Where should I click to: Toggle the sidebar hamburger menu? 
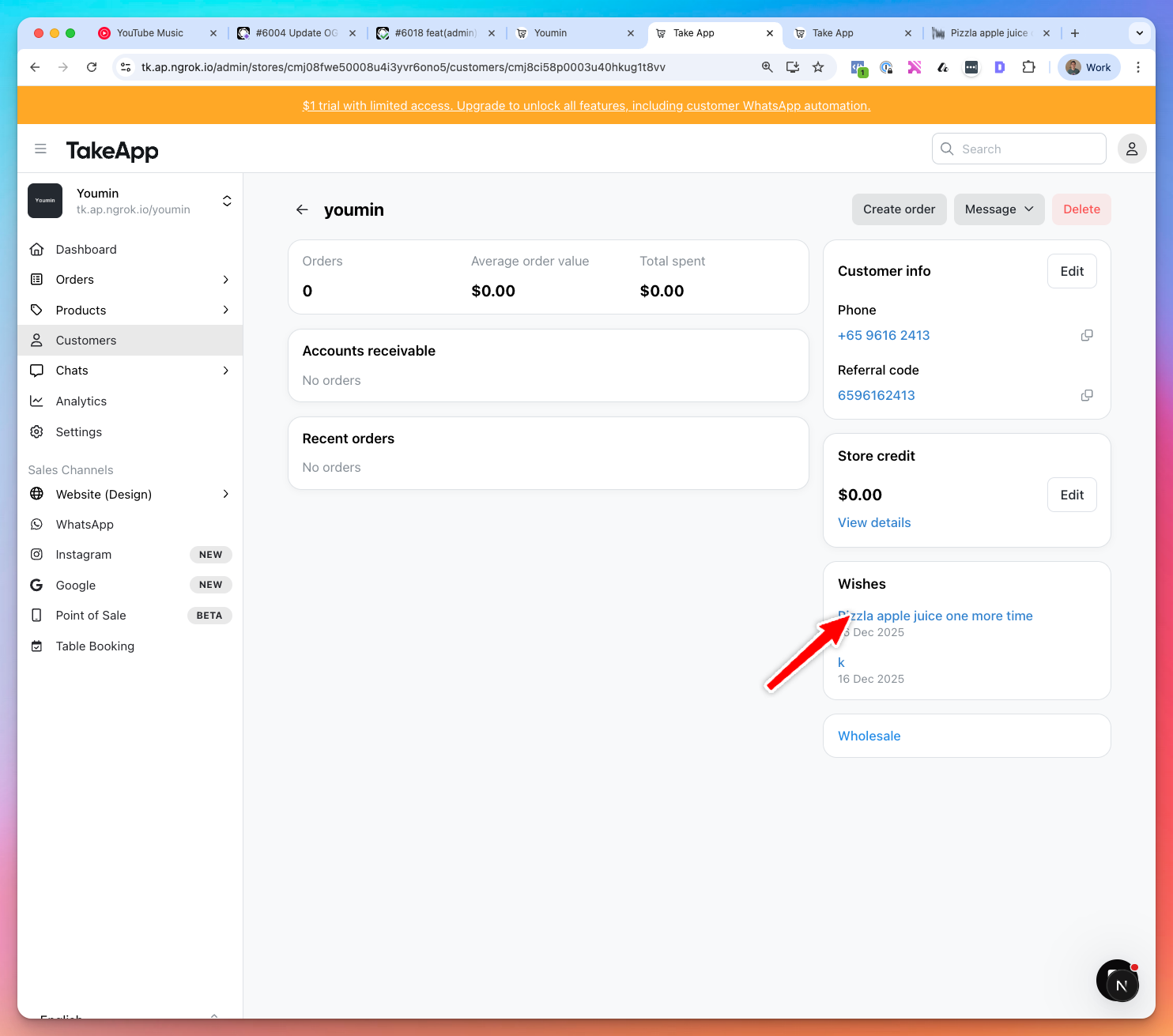pyautogui.click(x=40, y=149)
